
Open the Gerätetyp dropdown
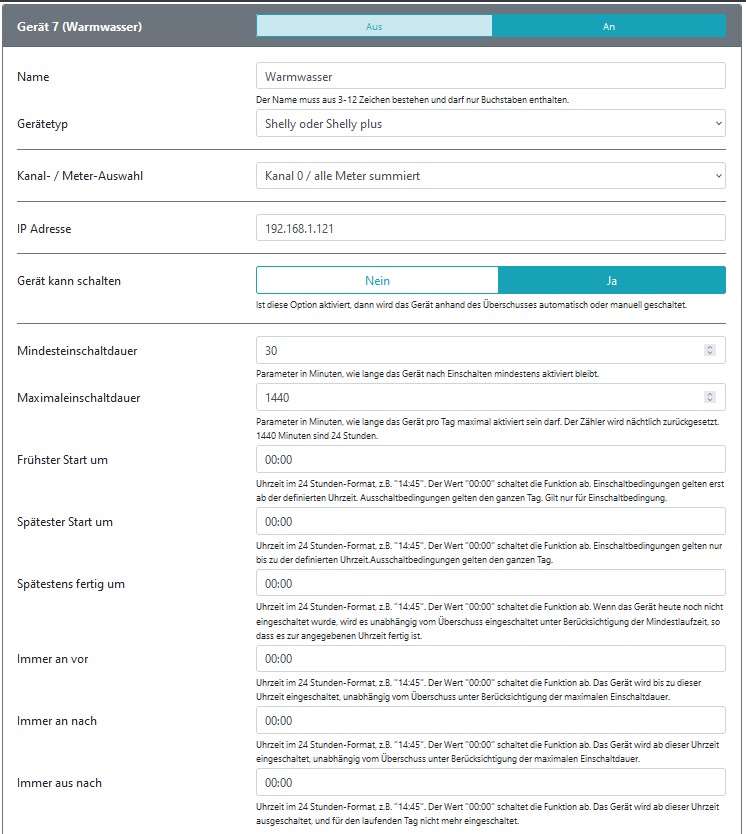[x=490, y=124]
